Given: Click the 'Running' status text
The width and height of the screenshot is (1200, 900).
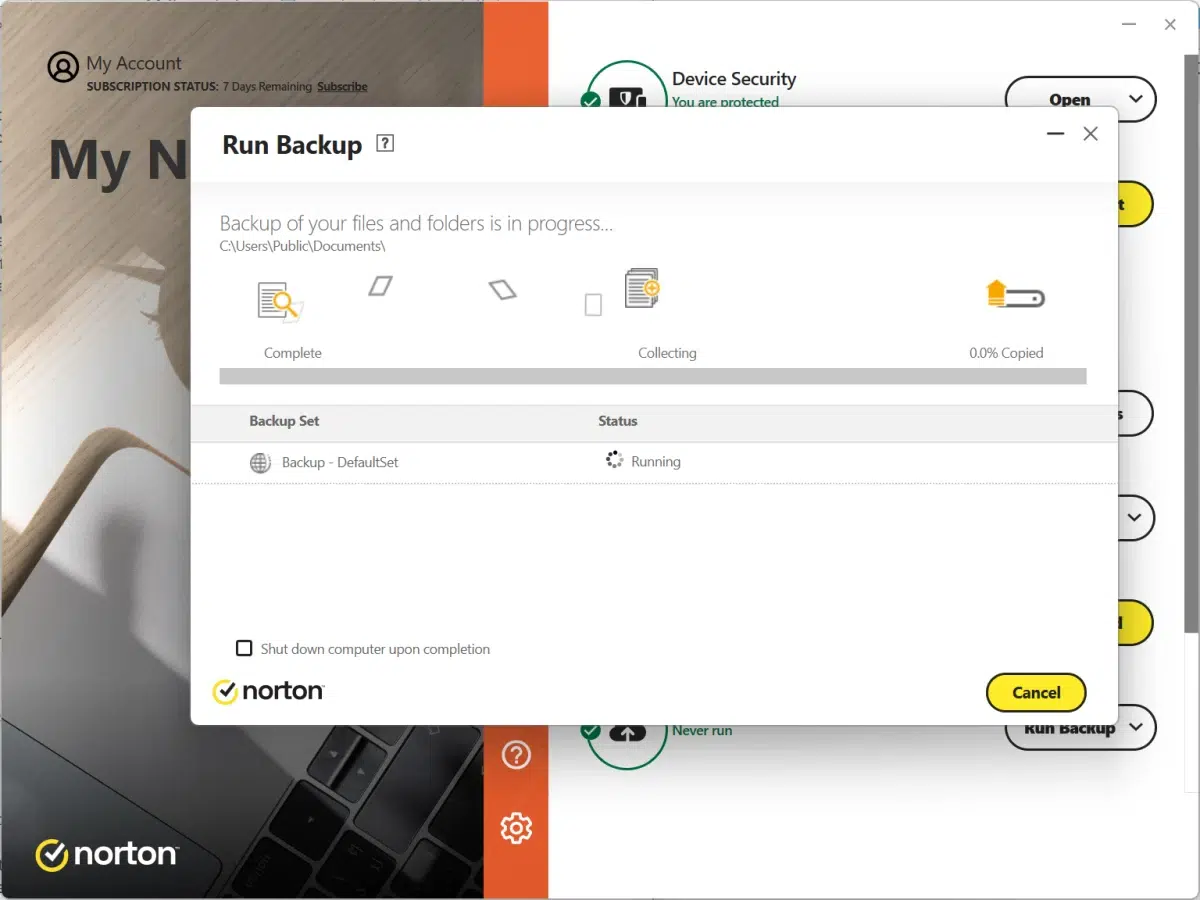Looking at the screenshot, I should point(656,462).
